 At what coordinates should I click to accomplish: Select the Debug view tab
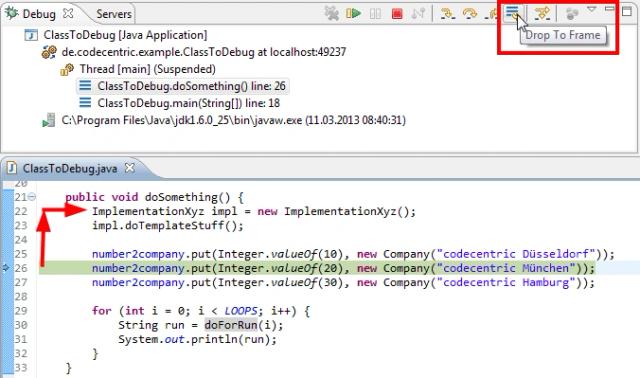point(38,14)
